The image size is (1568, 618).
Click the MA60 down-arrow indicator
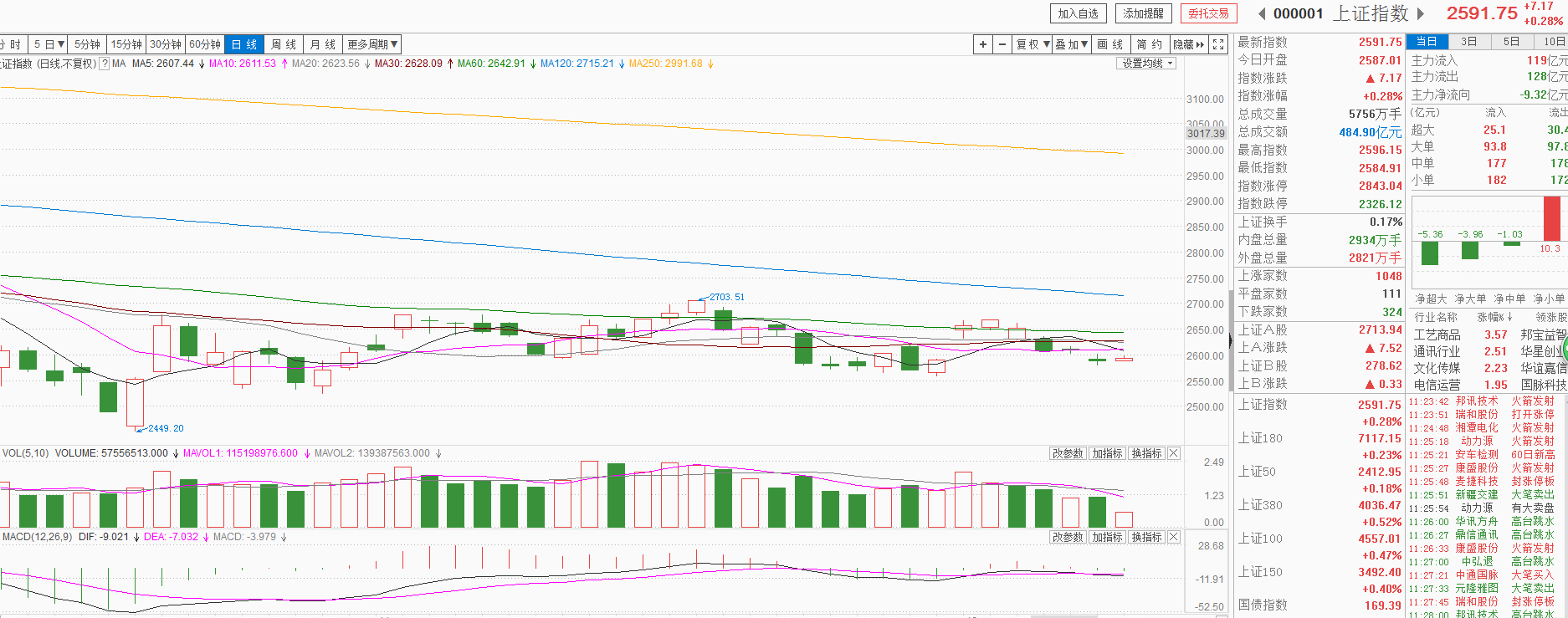point(533,64)
